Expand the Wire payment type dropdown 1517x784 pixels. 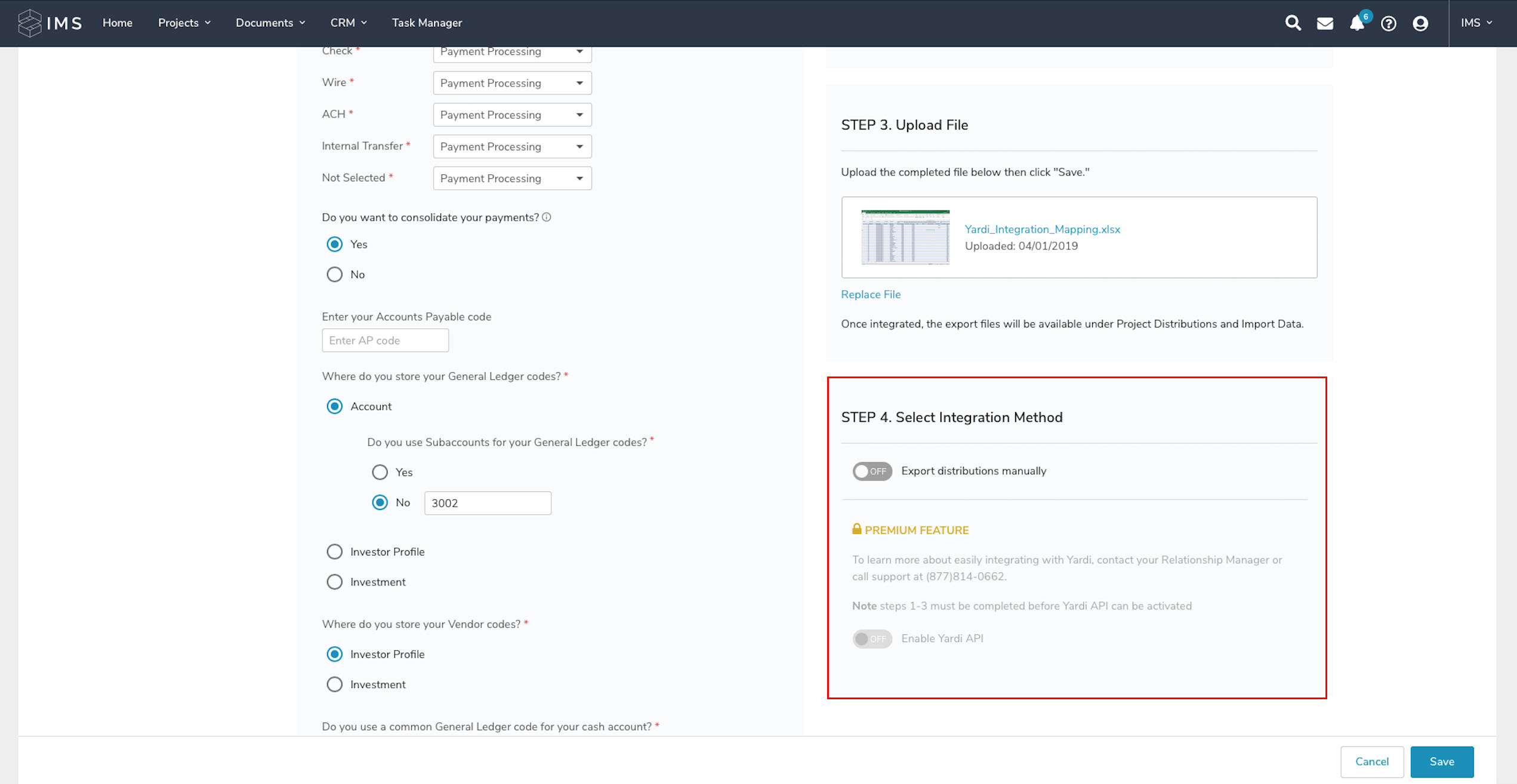[x=578, y=82]
